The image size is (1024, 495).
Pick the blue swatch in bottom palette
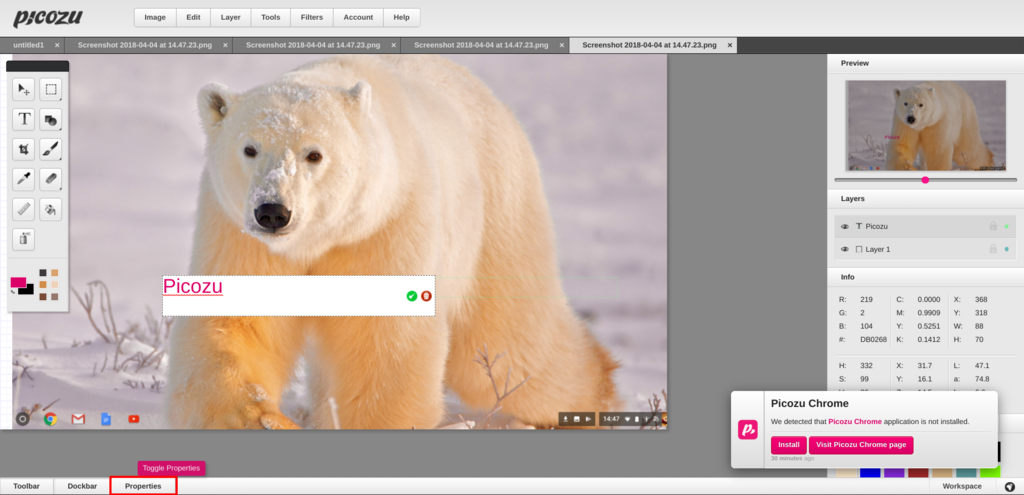pos(869,471)
